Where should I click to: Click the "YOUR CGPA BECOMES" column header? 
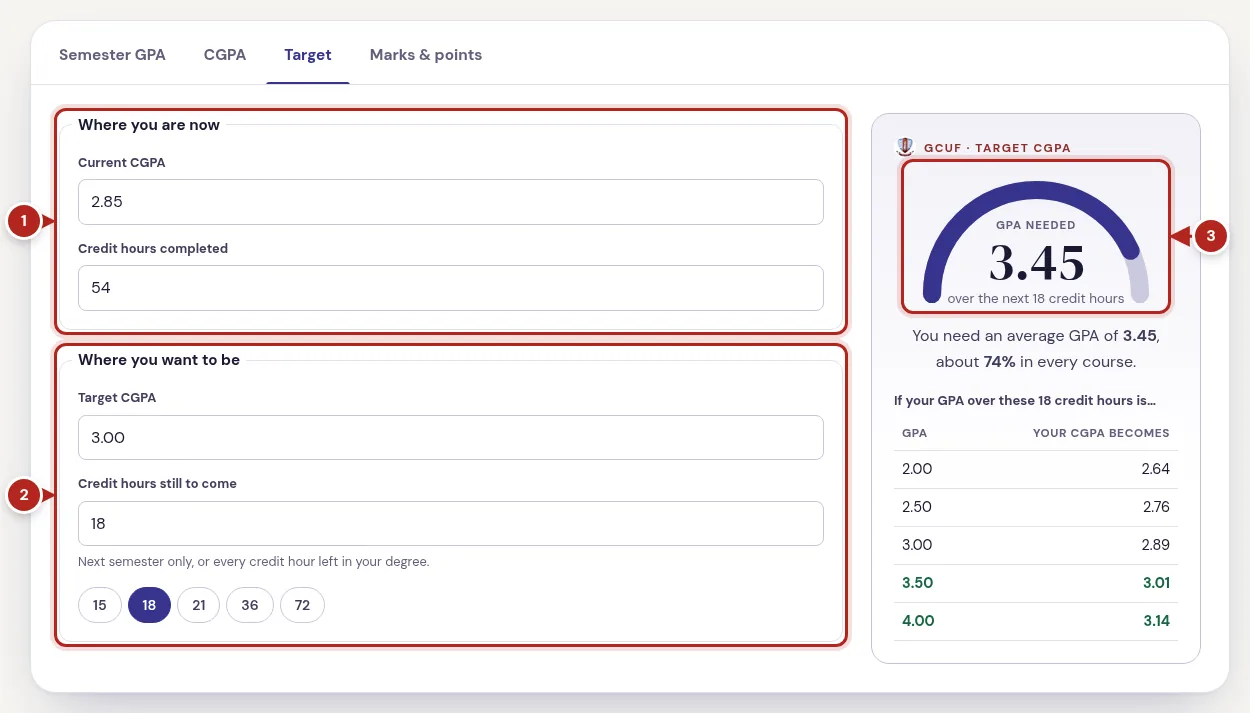pos(1101,433)
